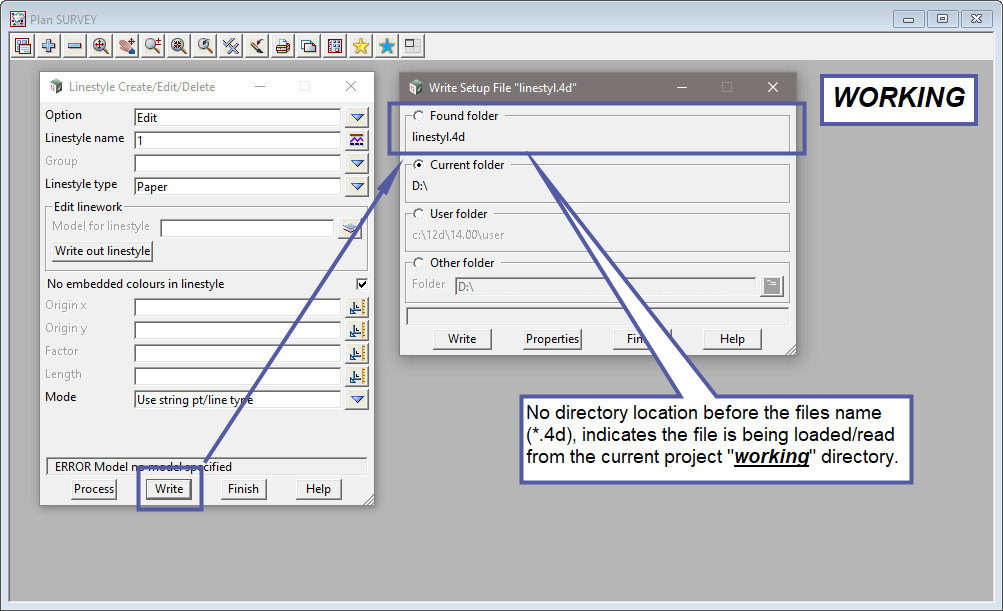Click magnifier icon with four-way arrows
The image size is (1003, 611).
coord(101,46)
